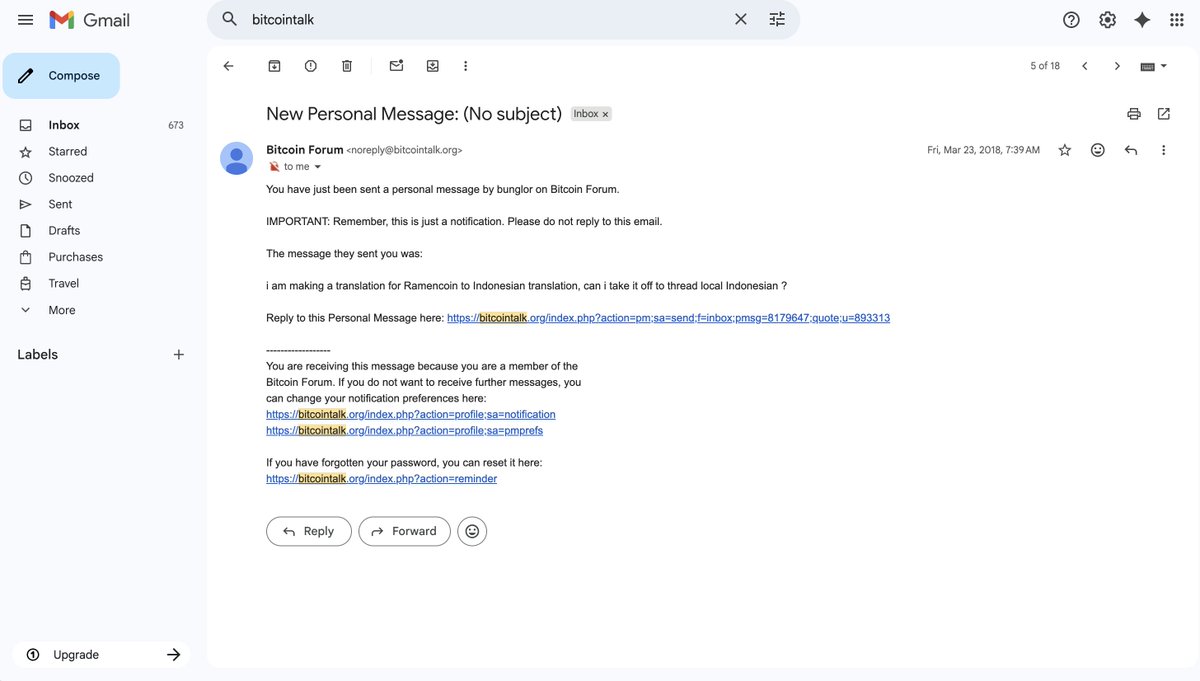The image size is (1200, 681).
Task: Click the Forward button
Action: click(404, 531)
